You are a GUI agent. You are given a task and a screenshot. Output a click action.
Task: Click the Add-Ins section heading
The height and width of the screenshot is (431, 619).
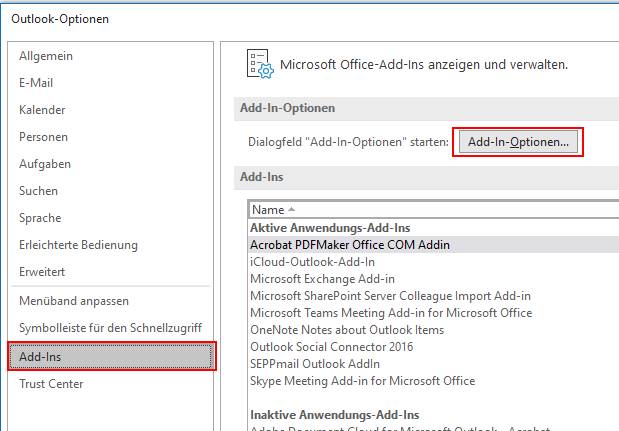261,177
